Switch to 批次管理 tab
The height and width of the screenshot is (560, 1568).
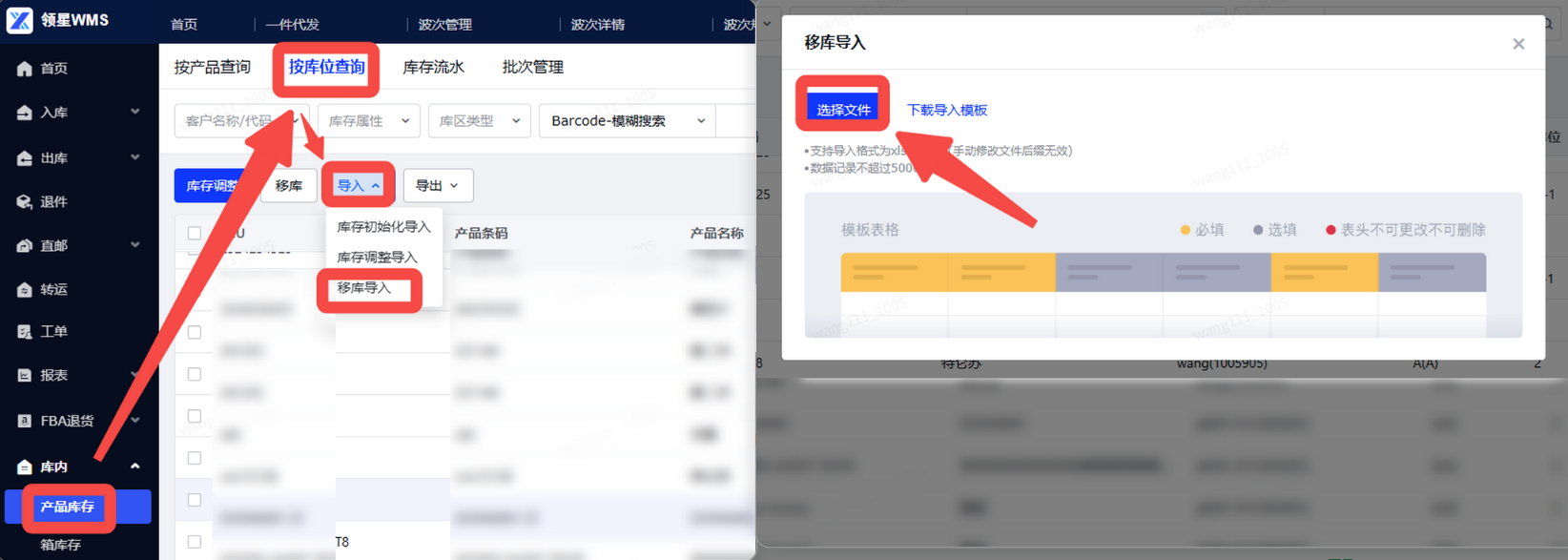click(533, 68)
